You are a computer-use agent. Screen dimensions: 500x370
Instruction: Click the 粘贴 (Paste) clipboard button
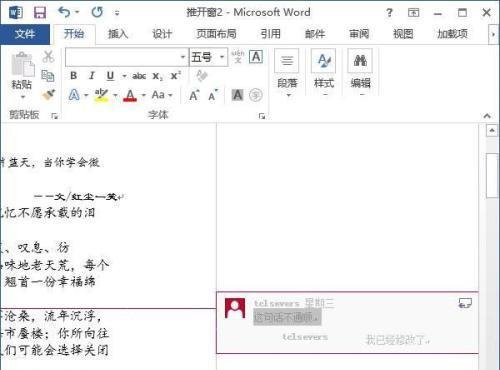coord(22,71)
